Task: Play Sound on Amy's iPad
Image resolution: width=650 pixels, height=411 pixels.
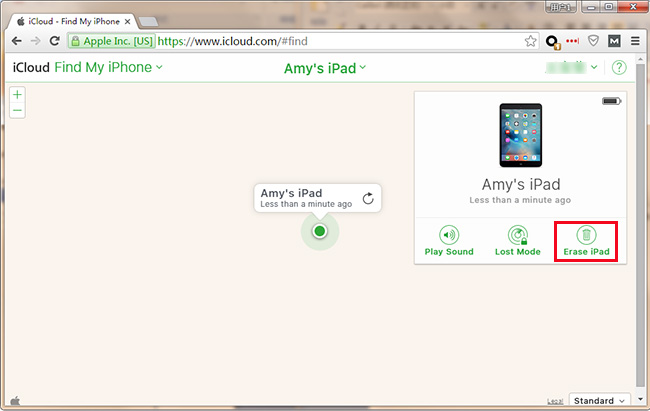Action: 449,241
